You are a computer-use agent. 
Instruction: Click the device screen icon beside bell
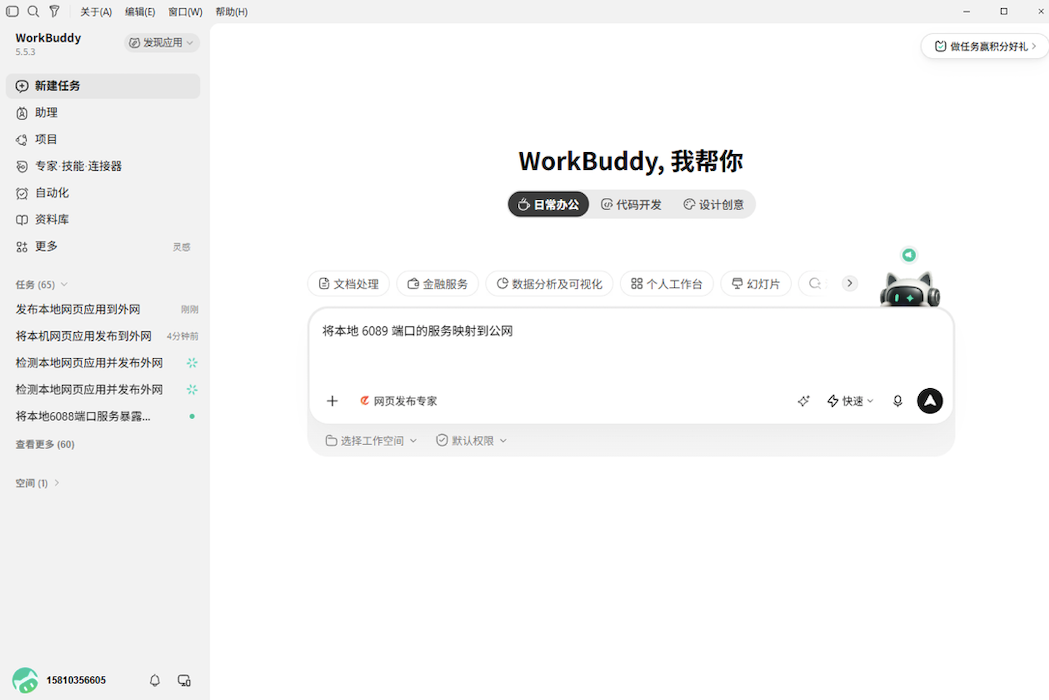click(x=184, y=681)
